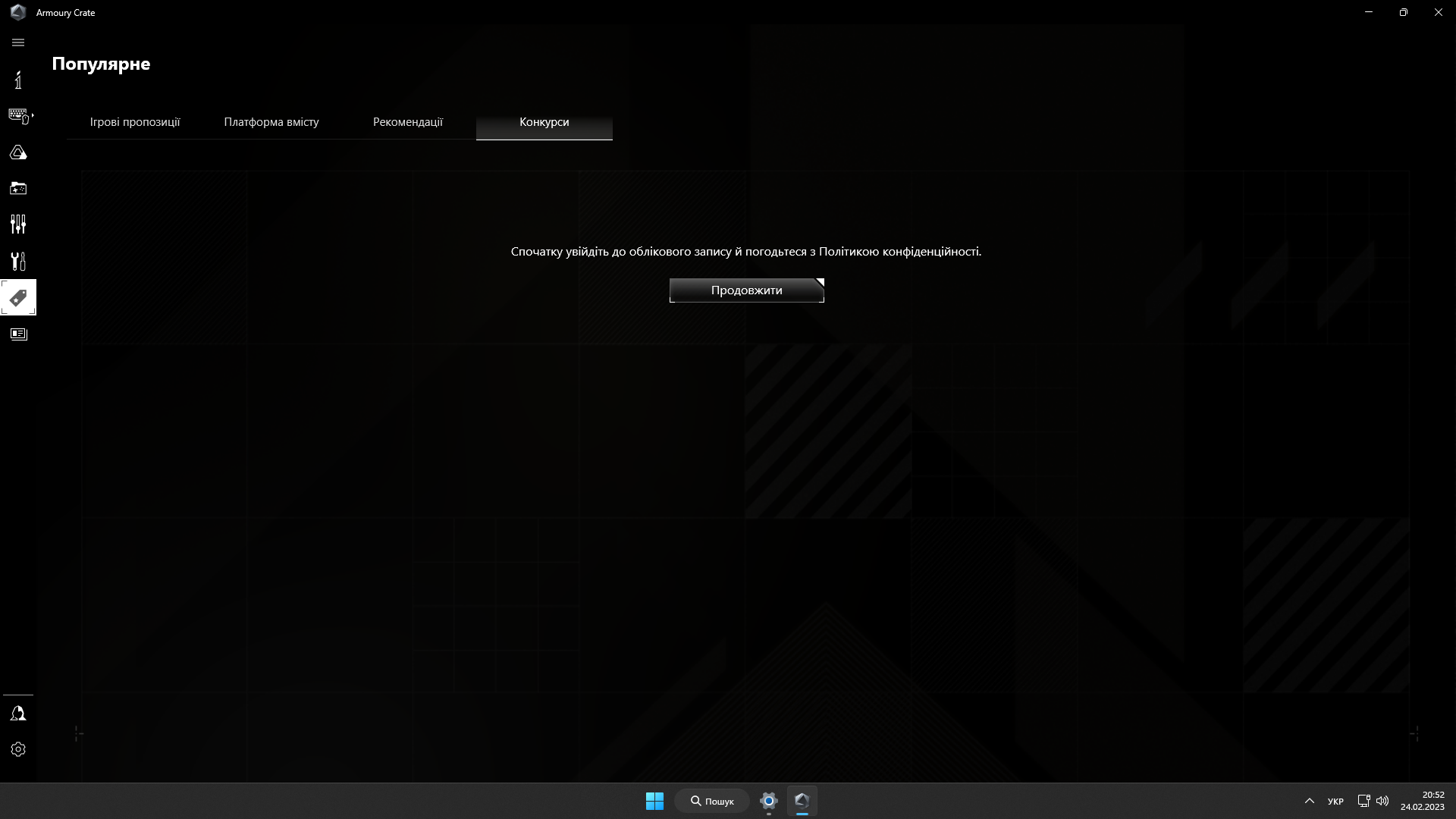The image size is (1456, 819).
Task: Switch to Платформа вмісту tab
Action: (271, 122)
